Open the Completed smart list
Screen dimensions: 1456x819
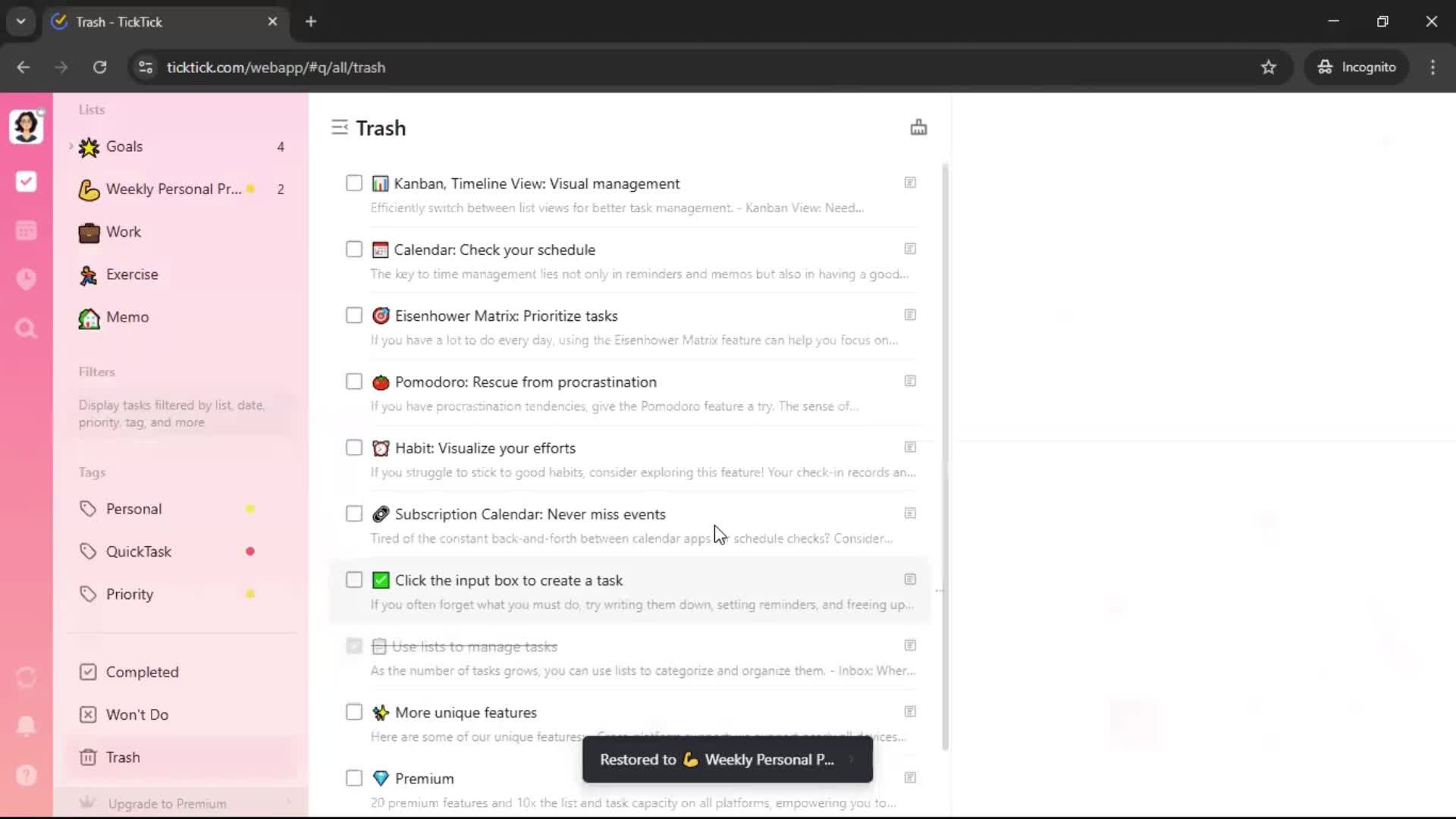click(142, 672)
